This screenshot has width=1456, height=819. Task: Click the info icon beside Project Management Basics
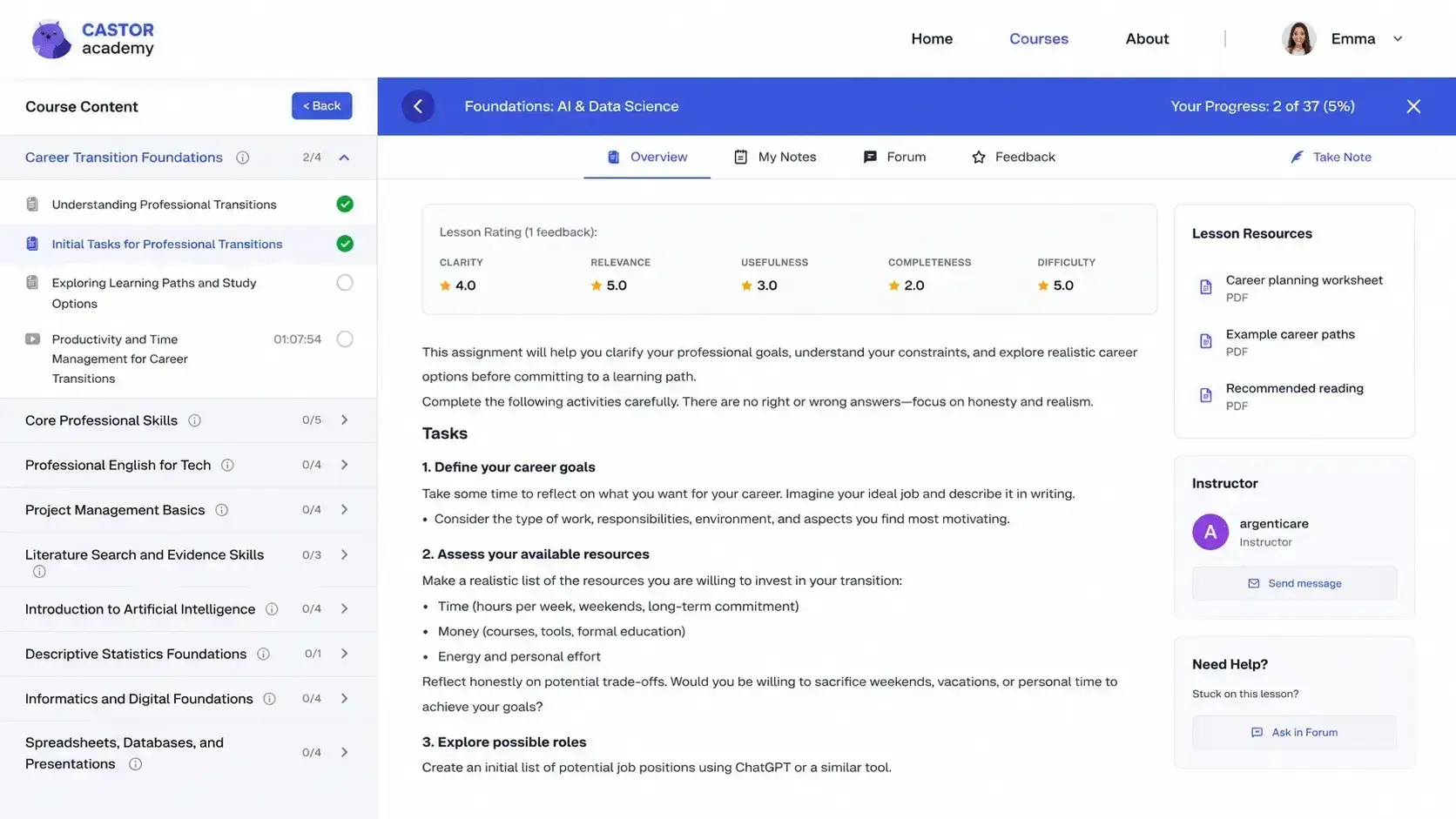(x=222, y=510)
